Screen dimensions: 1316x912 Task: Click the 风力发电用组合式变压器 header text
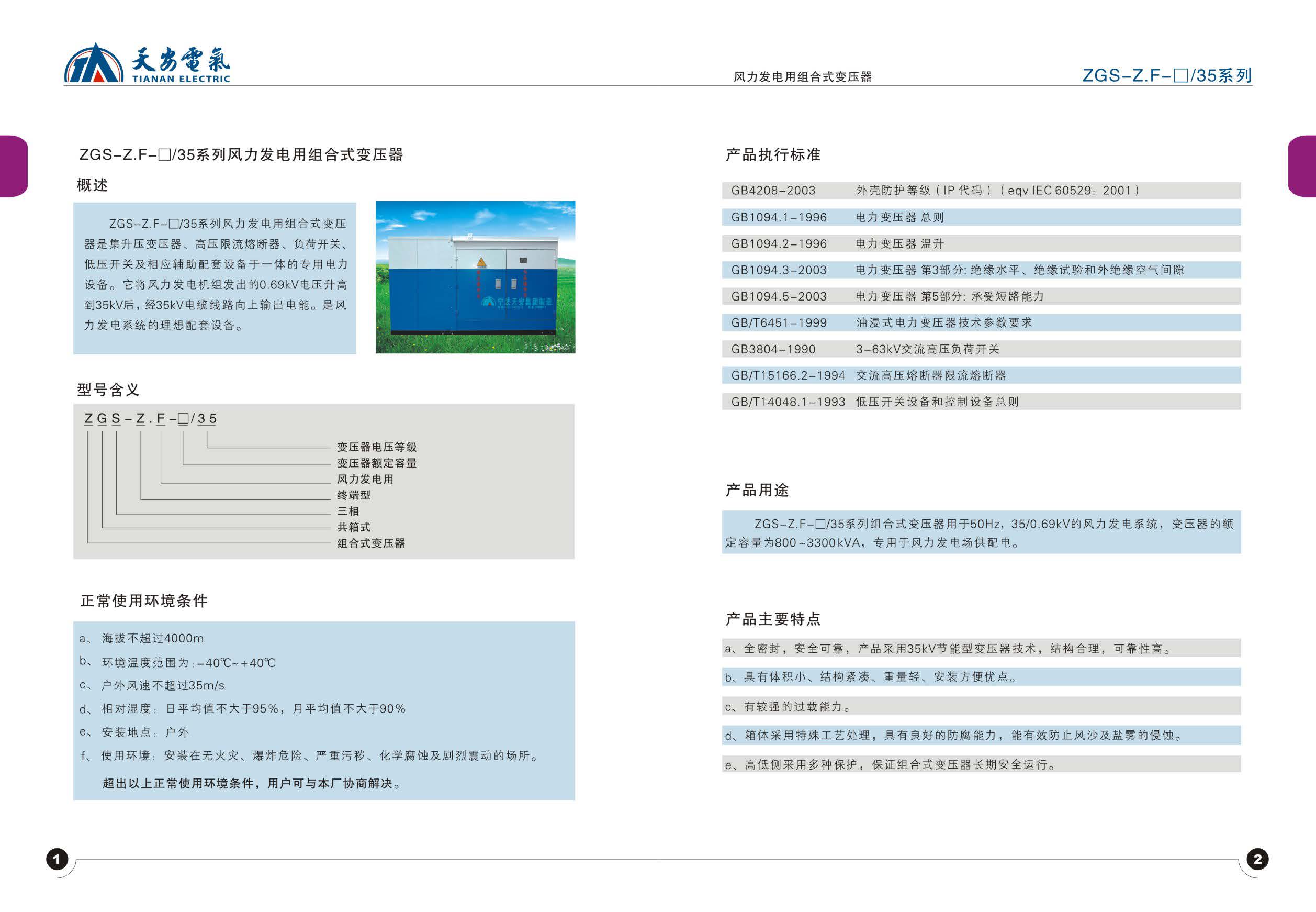point(802,76)
